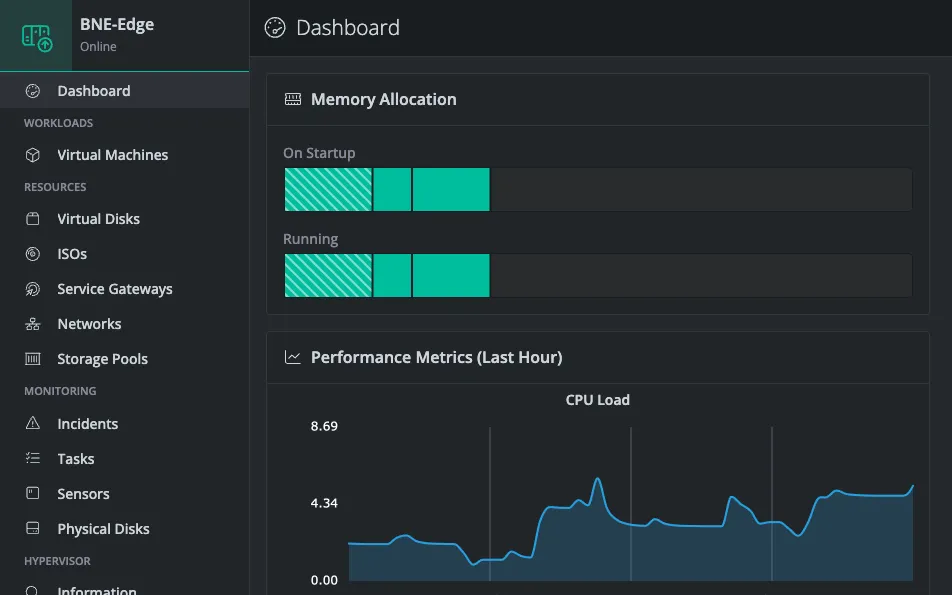Open Virtual Machines page

(x=124, y=155)
